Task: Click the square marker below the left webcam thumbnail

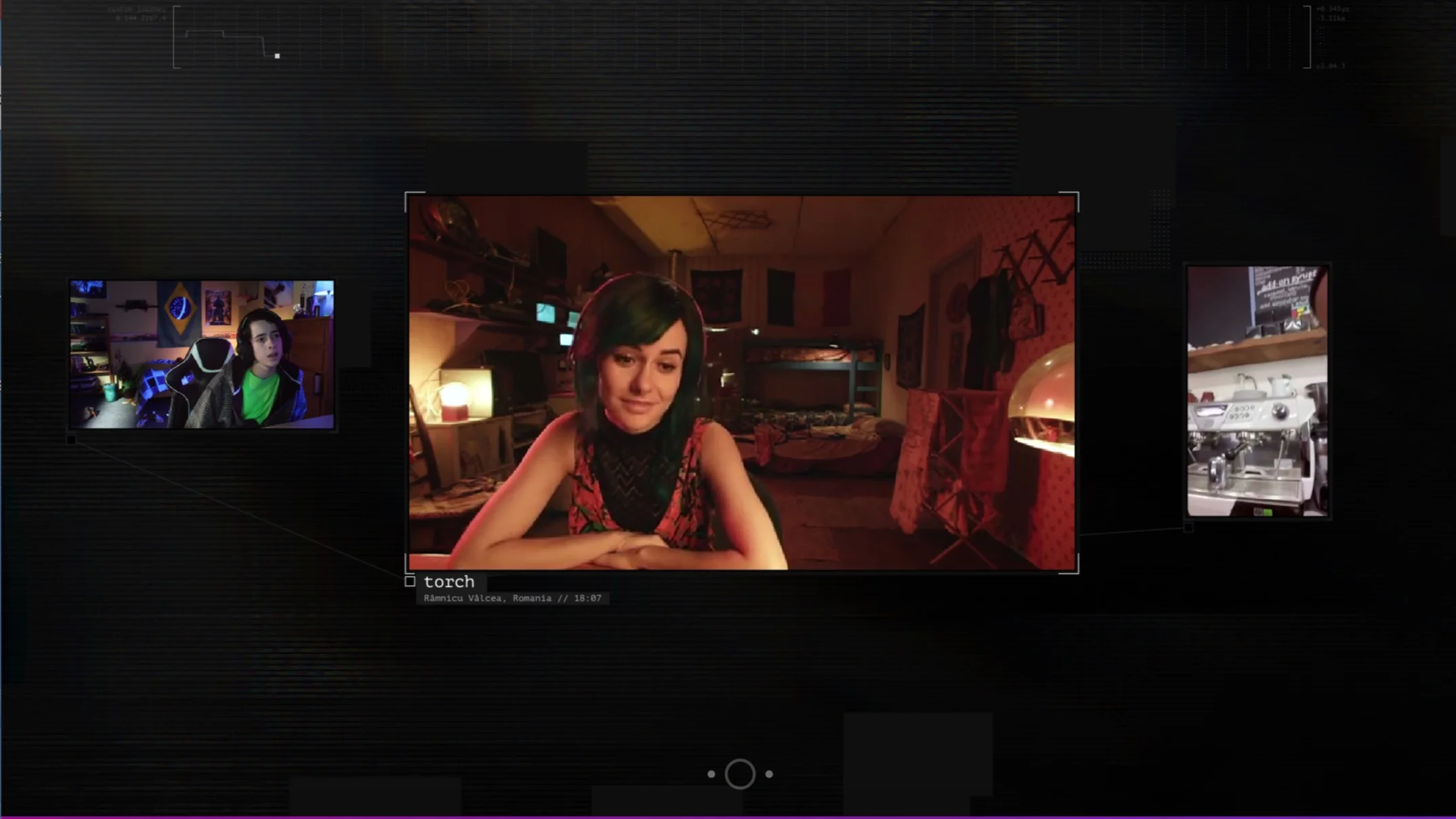Action: pos(70,439)
